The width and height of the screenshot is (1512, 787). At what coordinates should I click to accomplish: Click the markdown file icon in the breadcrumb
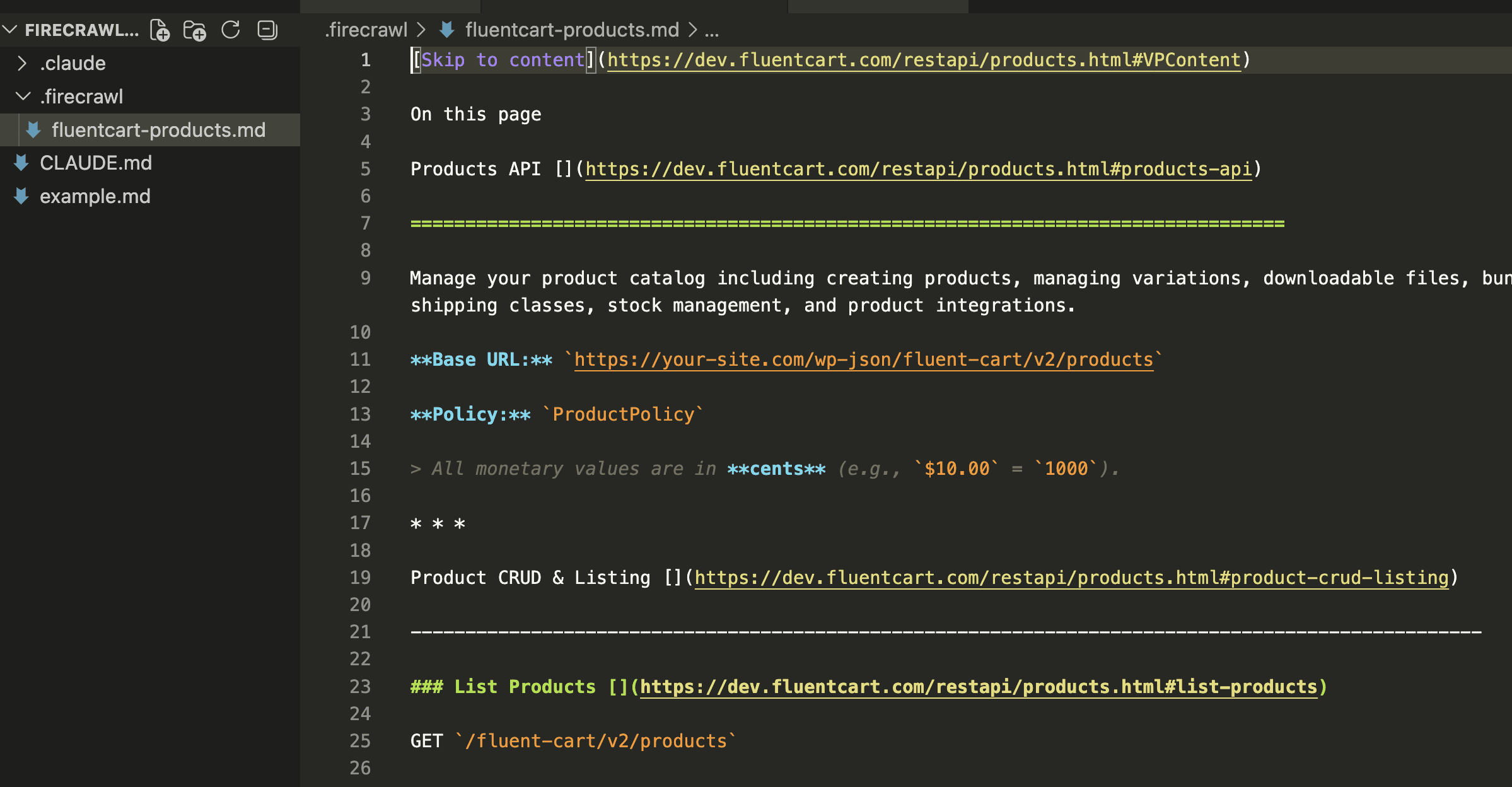pyautogui.click(x=446, y=30)
